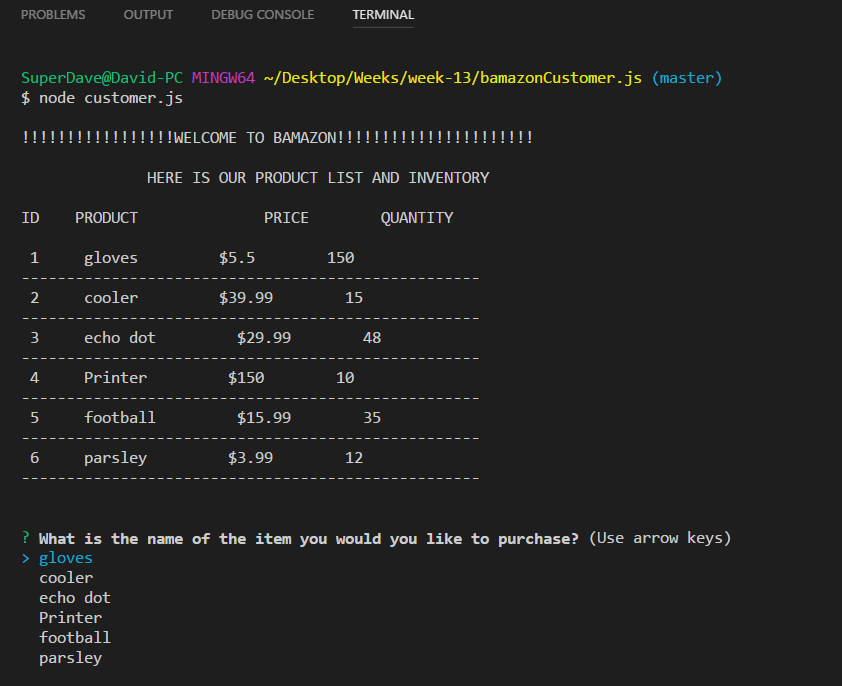Click the gloves row in the inventory table
The width and height of the screenshot is (842, 686).
(x=110, y=257)
